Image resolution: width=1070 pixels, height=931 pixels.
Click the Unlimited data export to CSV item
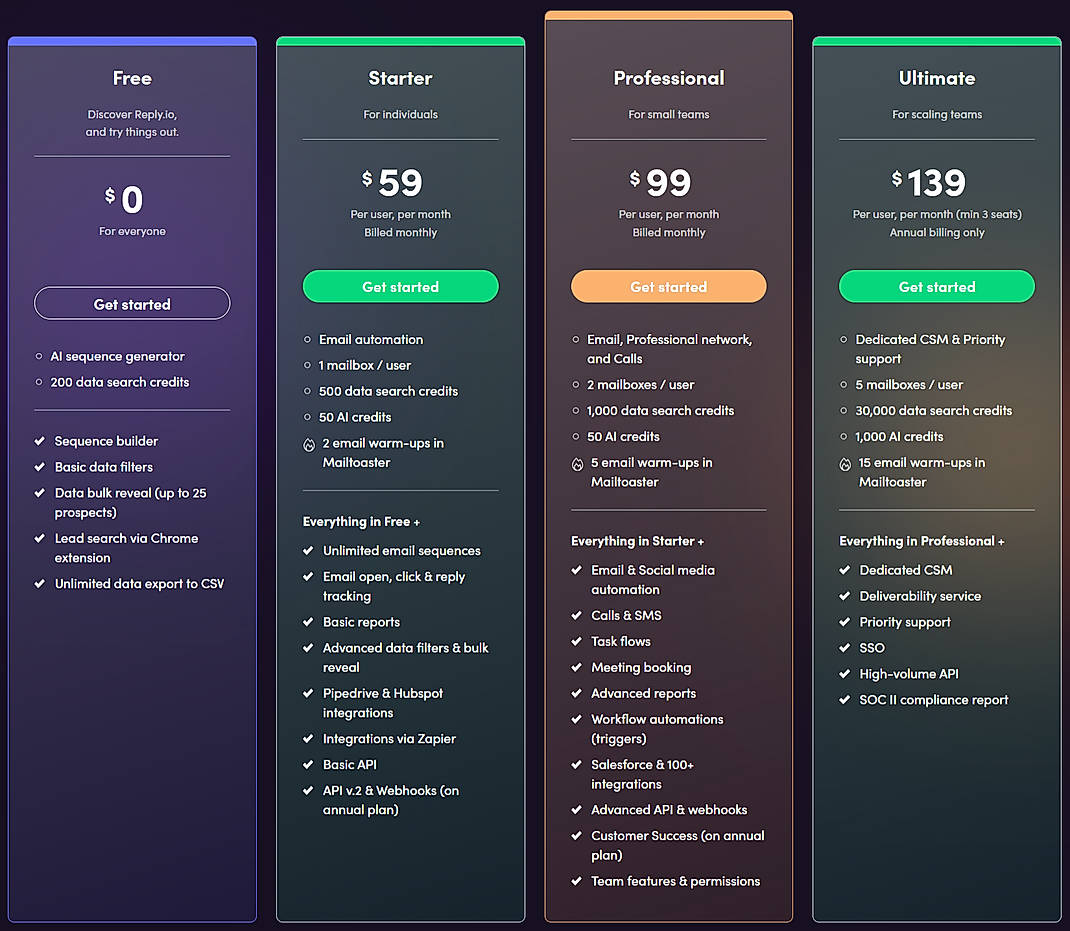click(x=139, y=584)
